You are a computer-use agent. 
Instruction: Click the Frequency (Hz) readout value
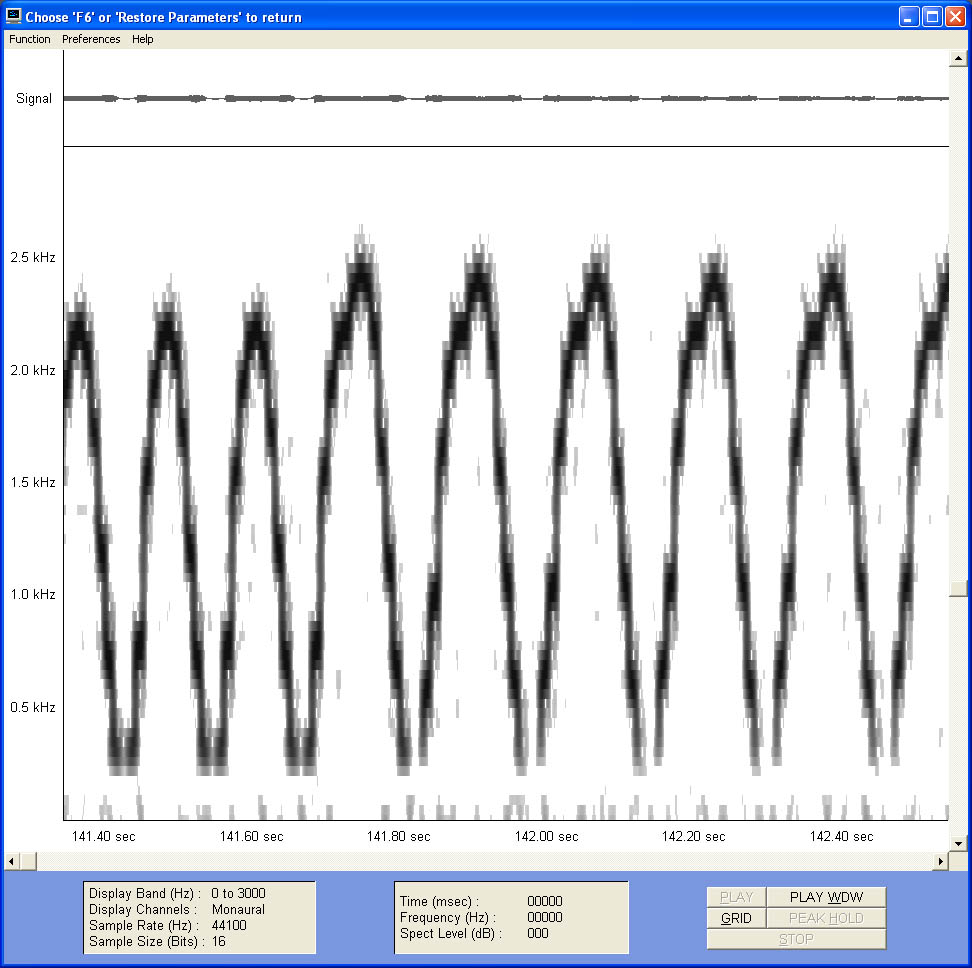(545, 917)
